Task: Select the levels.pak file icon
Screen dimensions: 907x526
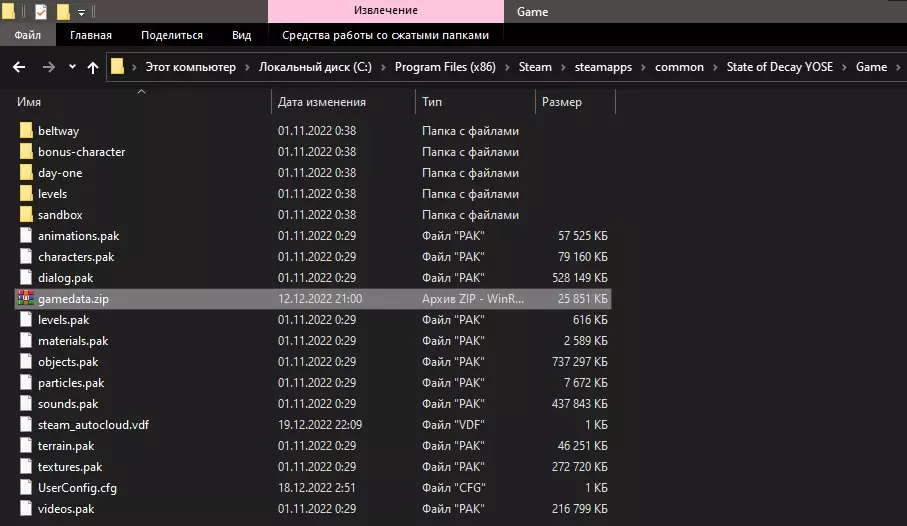Action: pos(26,319)
